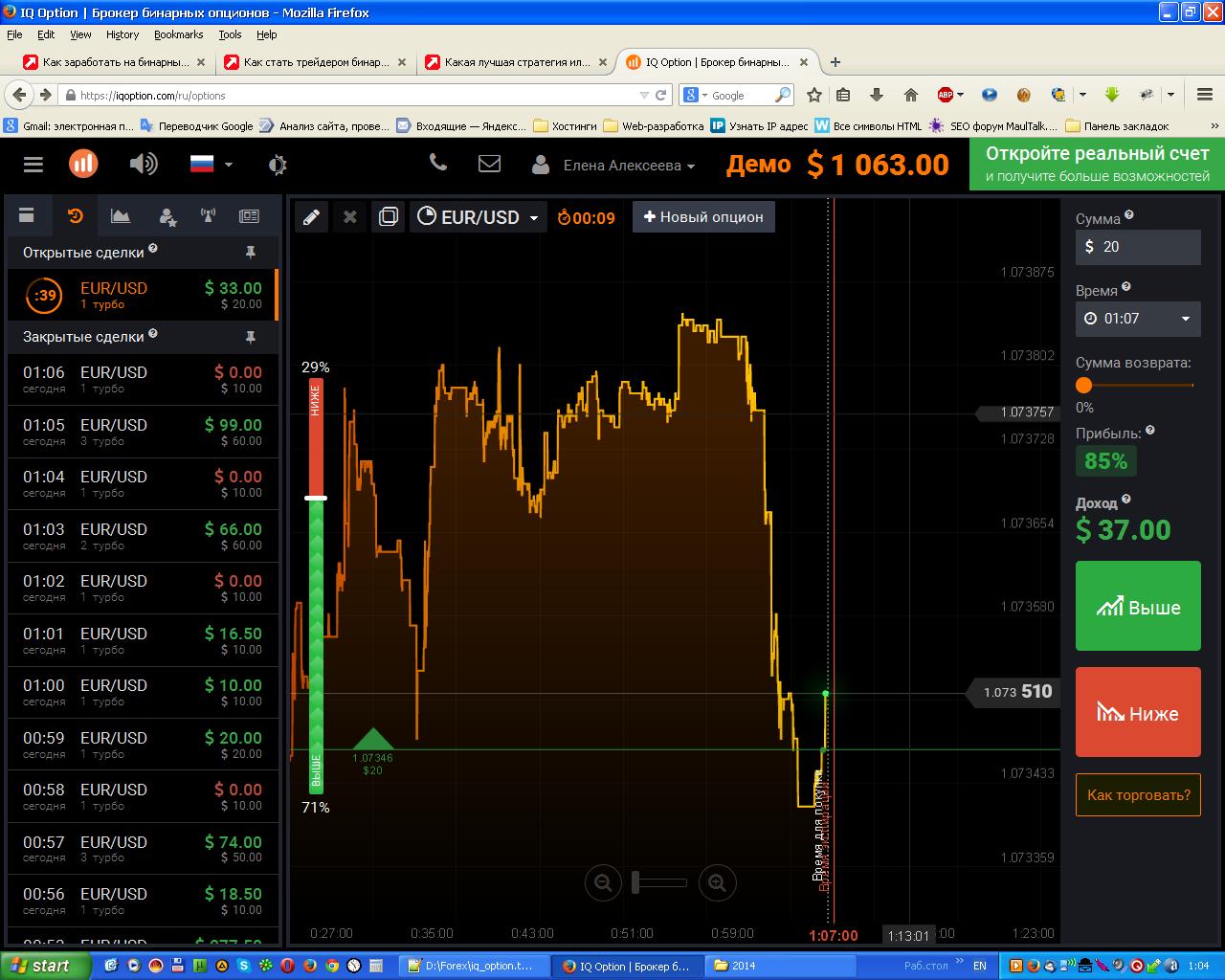Open the Bookmarks menu in Firefox
The image size is (1225, 980).
178,34
